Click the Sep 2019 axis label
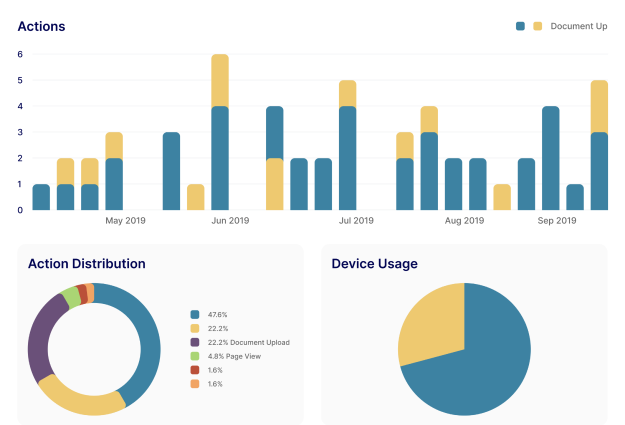Viewport: 625px width, 425px height. click(557, 220)
